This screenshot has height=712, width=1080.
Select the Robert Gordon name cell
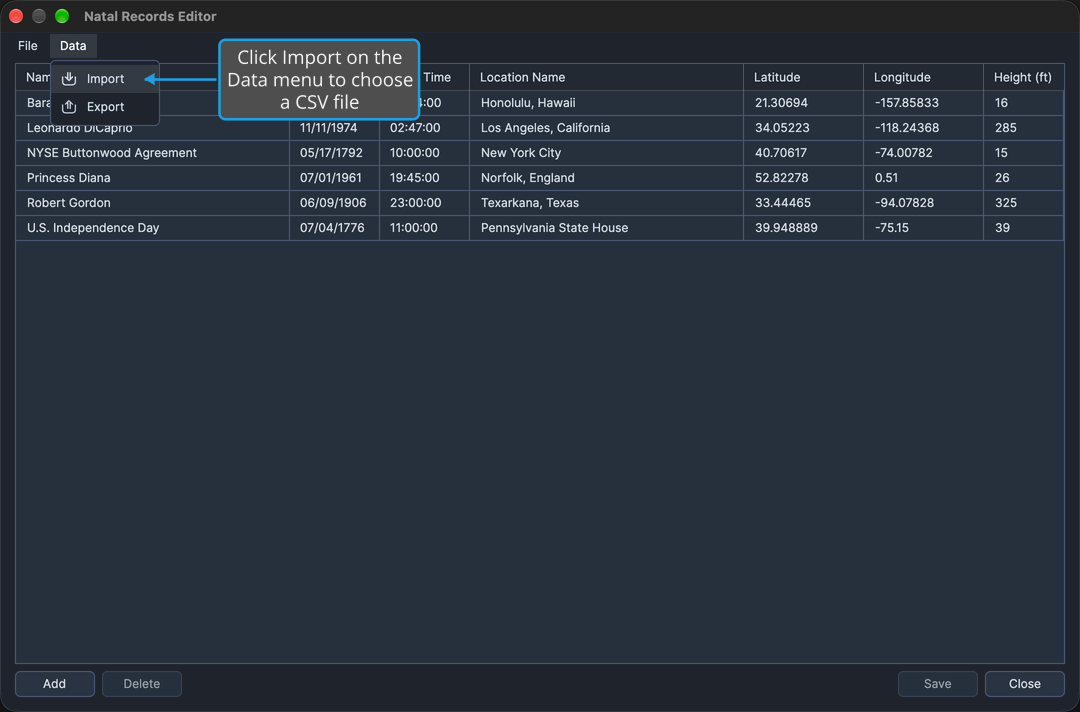[152, 203]
